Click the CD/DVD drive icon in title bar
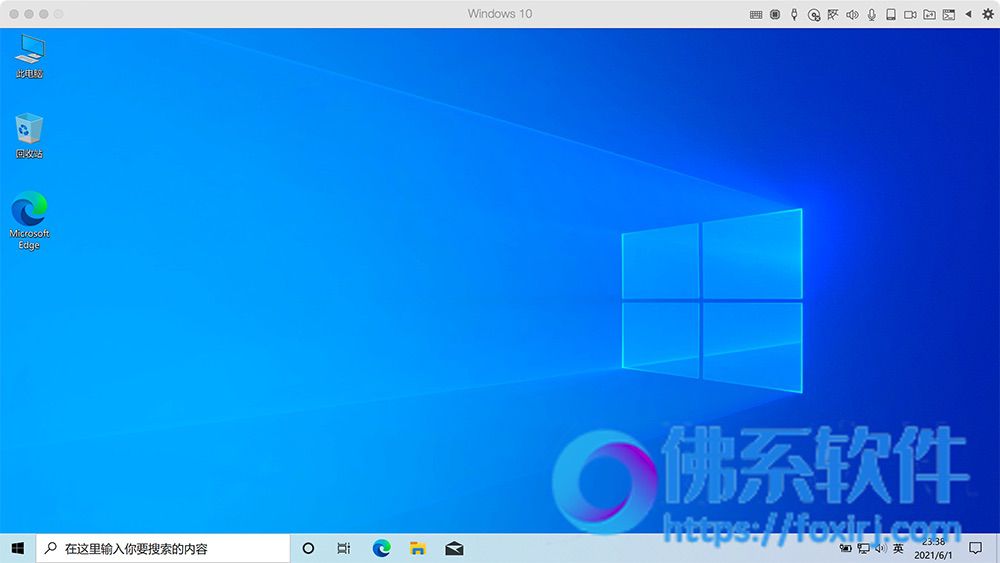The image size is (1000, 563). [x=814, y=15]
